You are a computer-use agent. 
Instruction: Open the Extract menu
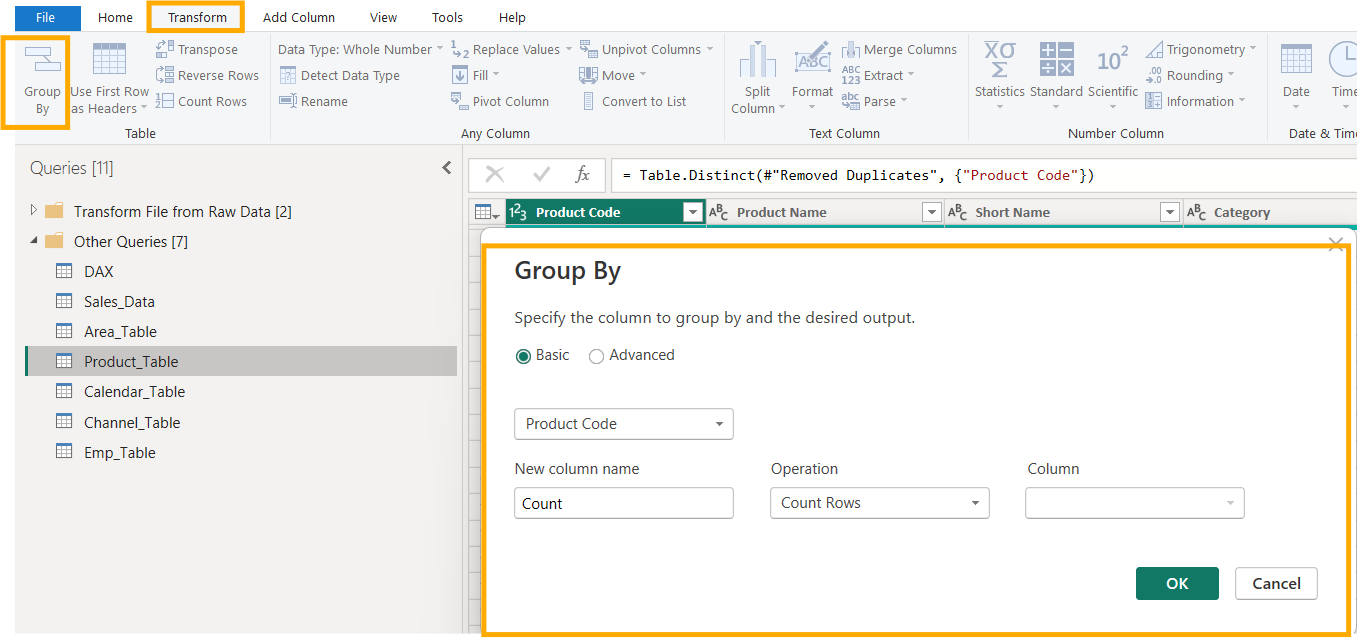[878, 75]
